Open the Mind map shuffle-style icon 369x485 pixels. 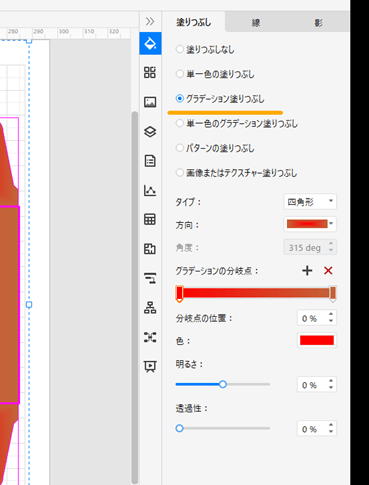150,337
